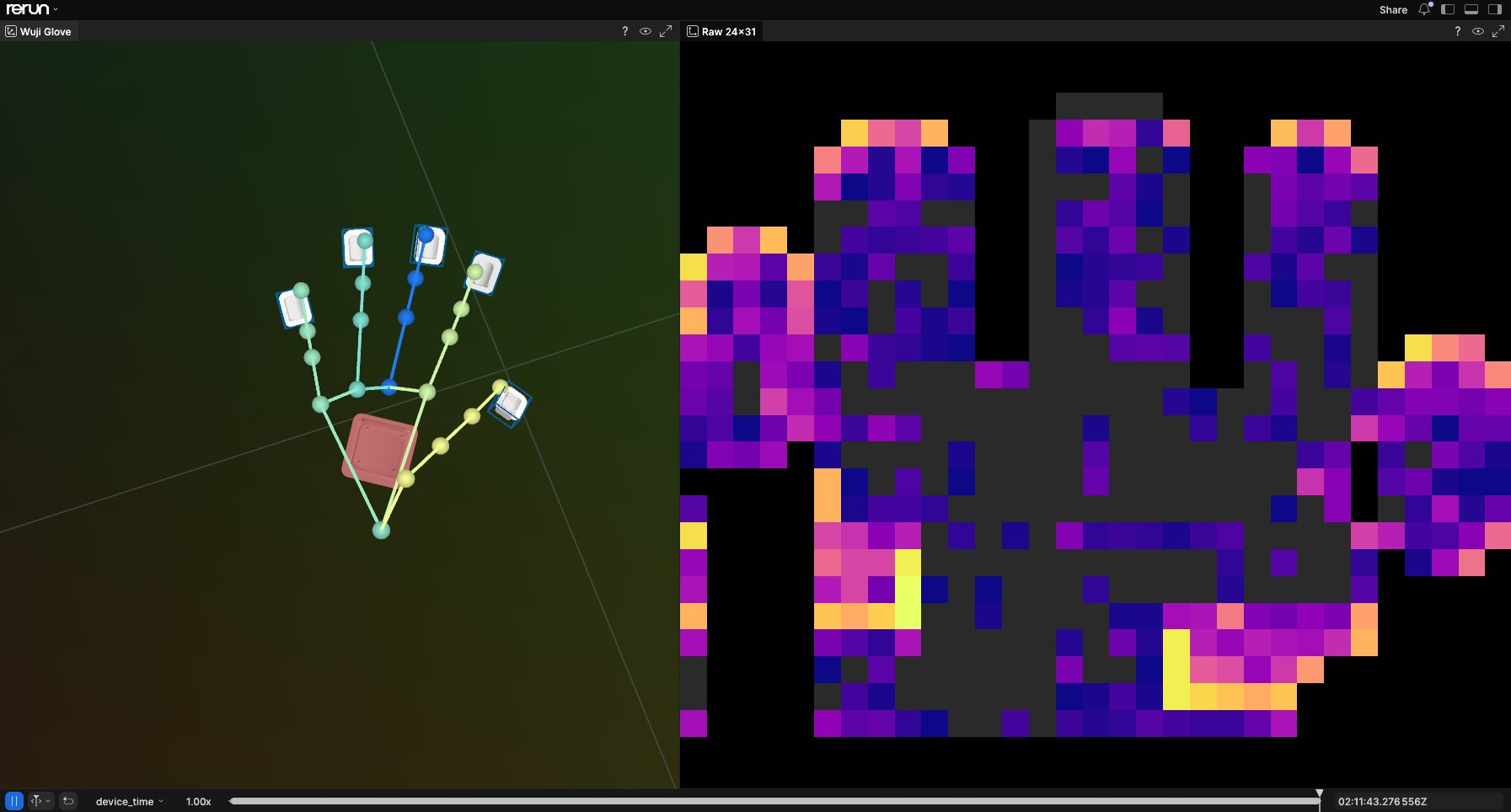Maximize the Wuji Glove view
This screenshot has width=1511, height=812.
coord(666,31)
